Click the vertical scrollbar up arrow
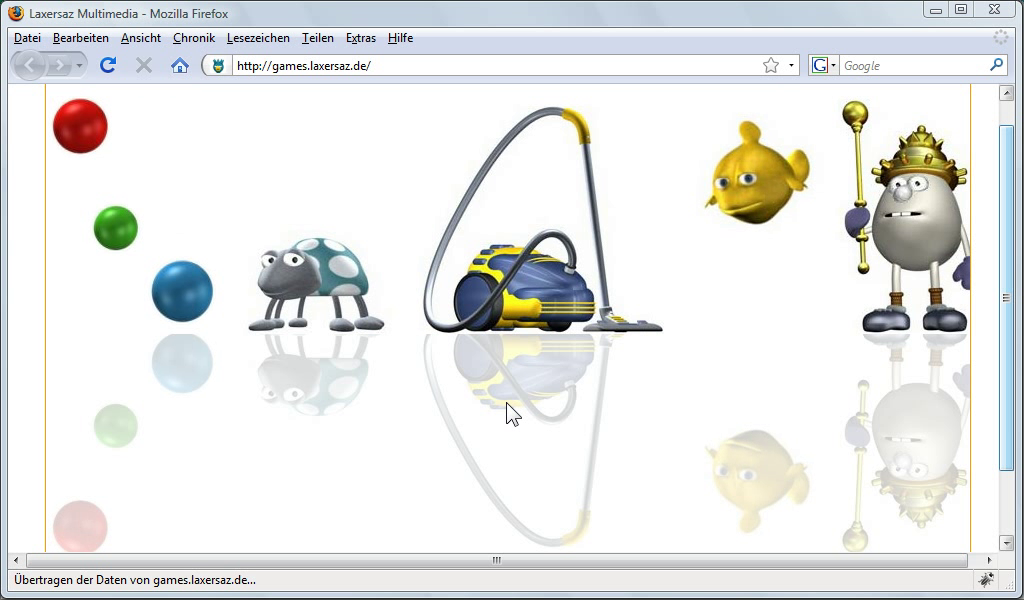 coord(1006,93)
